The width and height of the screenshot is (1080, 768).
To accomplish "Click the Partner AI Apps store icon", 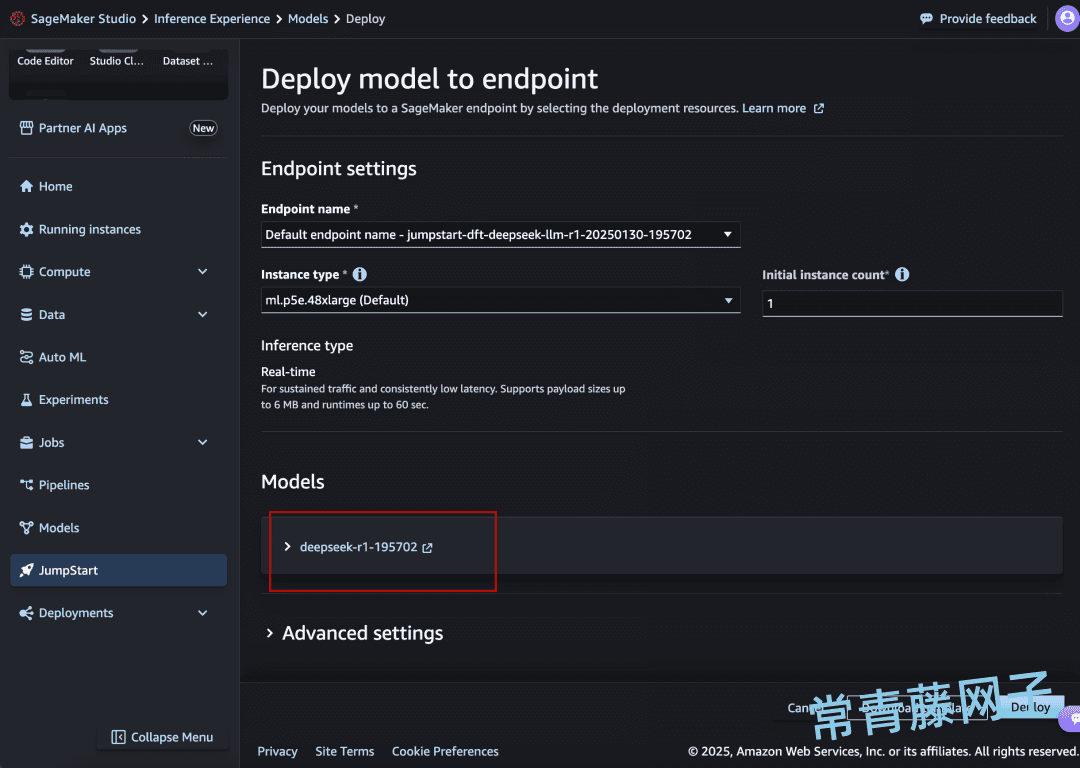I will [26, 128].
